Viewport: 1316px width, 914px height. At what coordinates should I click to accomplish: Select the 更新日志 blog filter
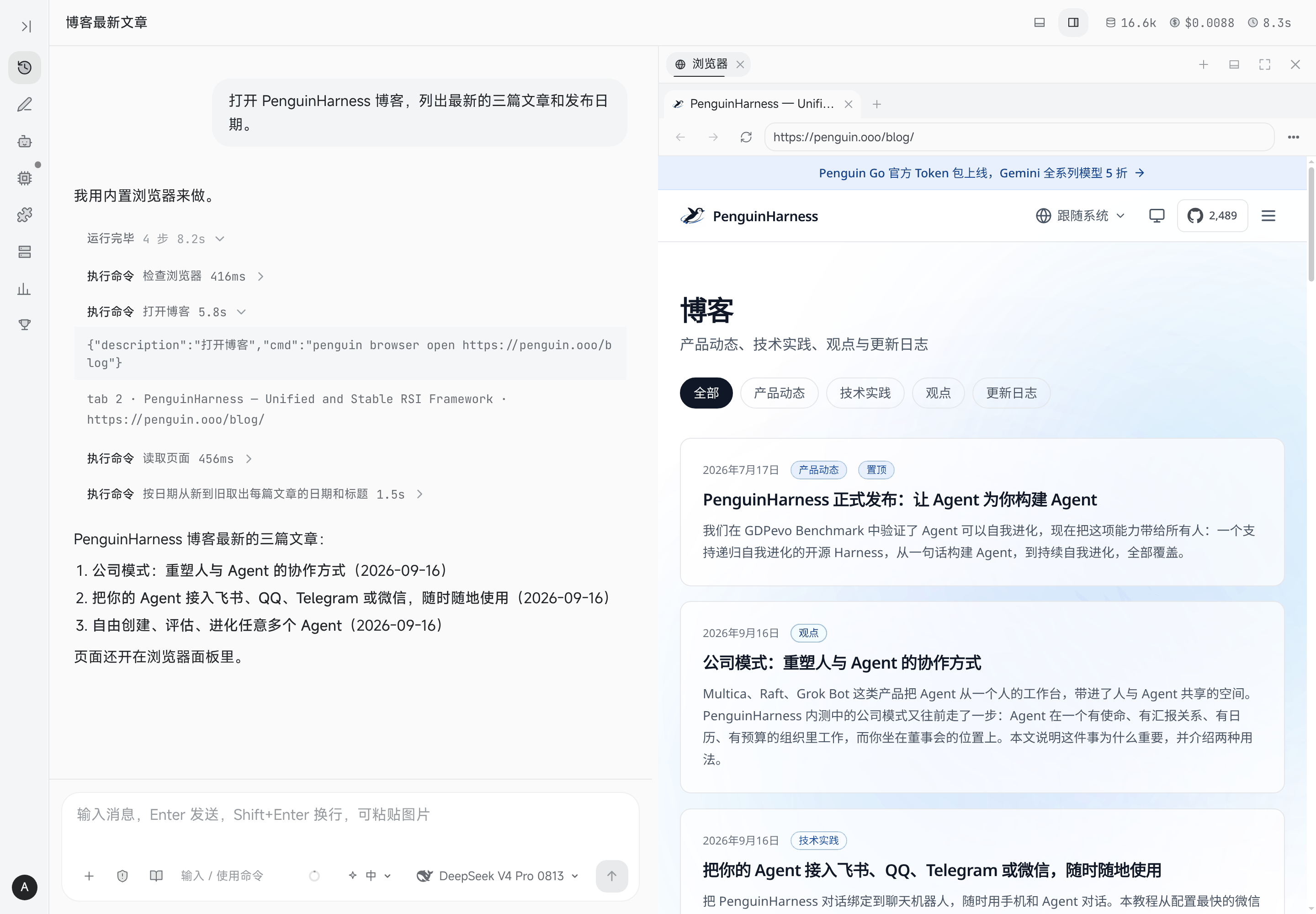click(1011, 393)
